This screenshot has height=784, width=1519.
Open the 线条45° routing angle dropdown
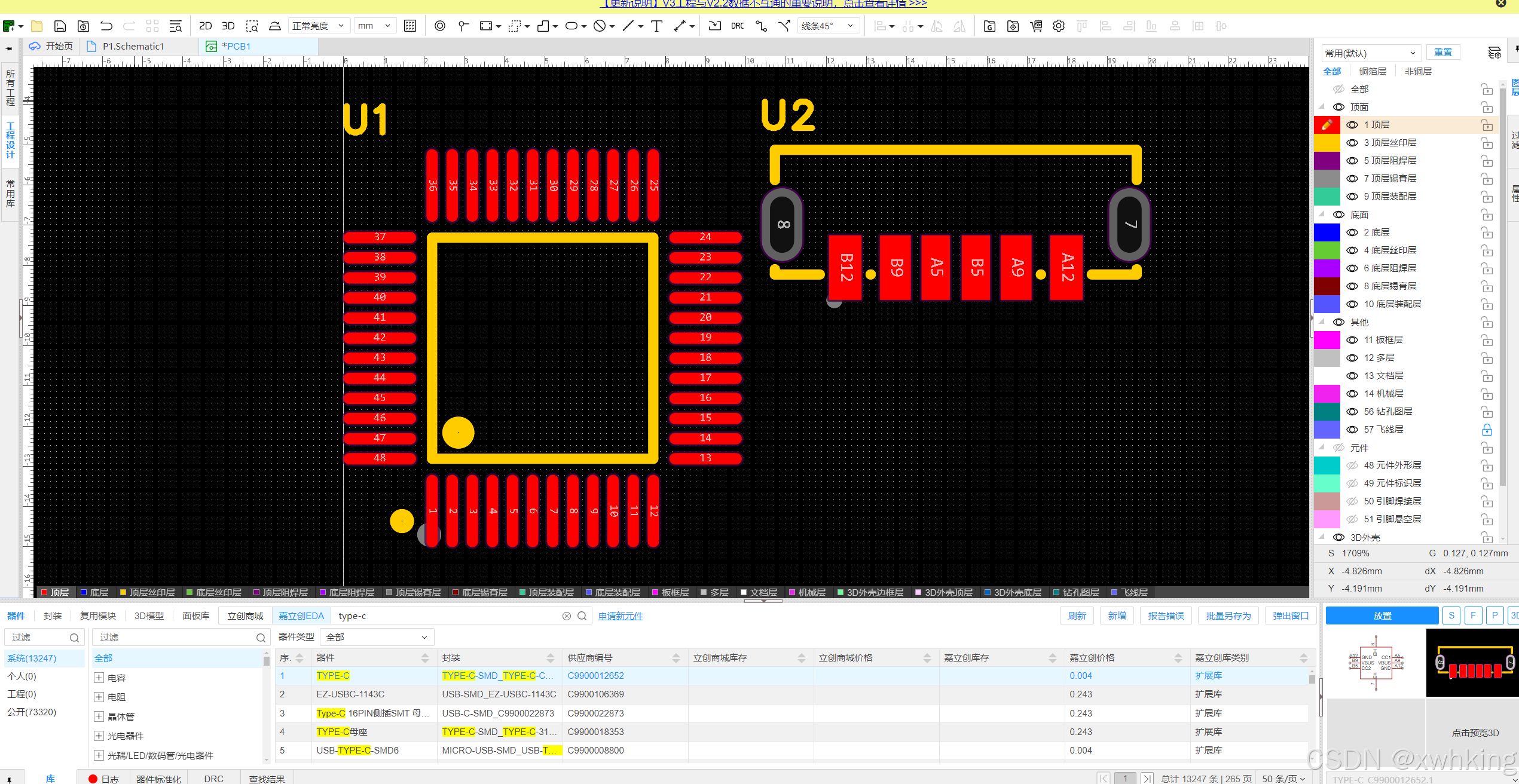point(827,26)
